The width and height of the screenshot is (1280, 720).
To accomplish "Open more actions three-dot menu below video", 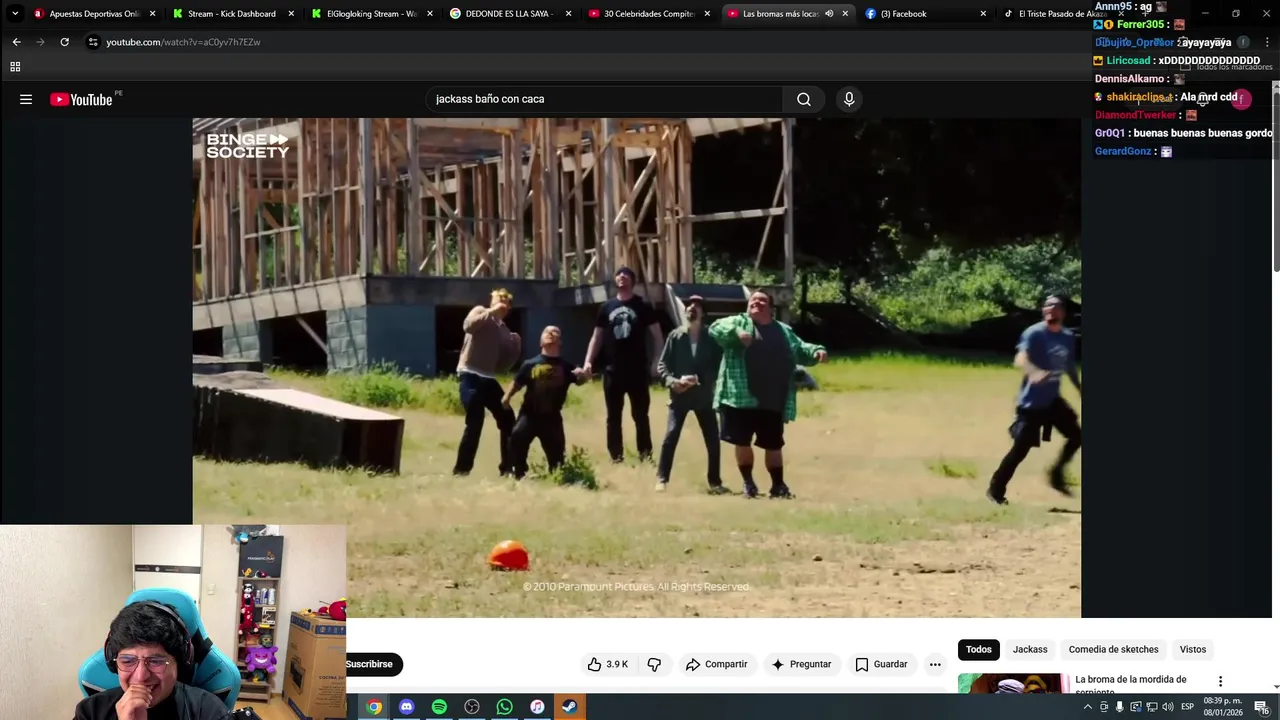I will (935, 664).
